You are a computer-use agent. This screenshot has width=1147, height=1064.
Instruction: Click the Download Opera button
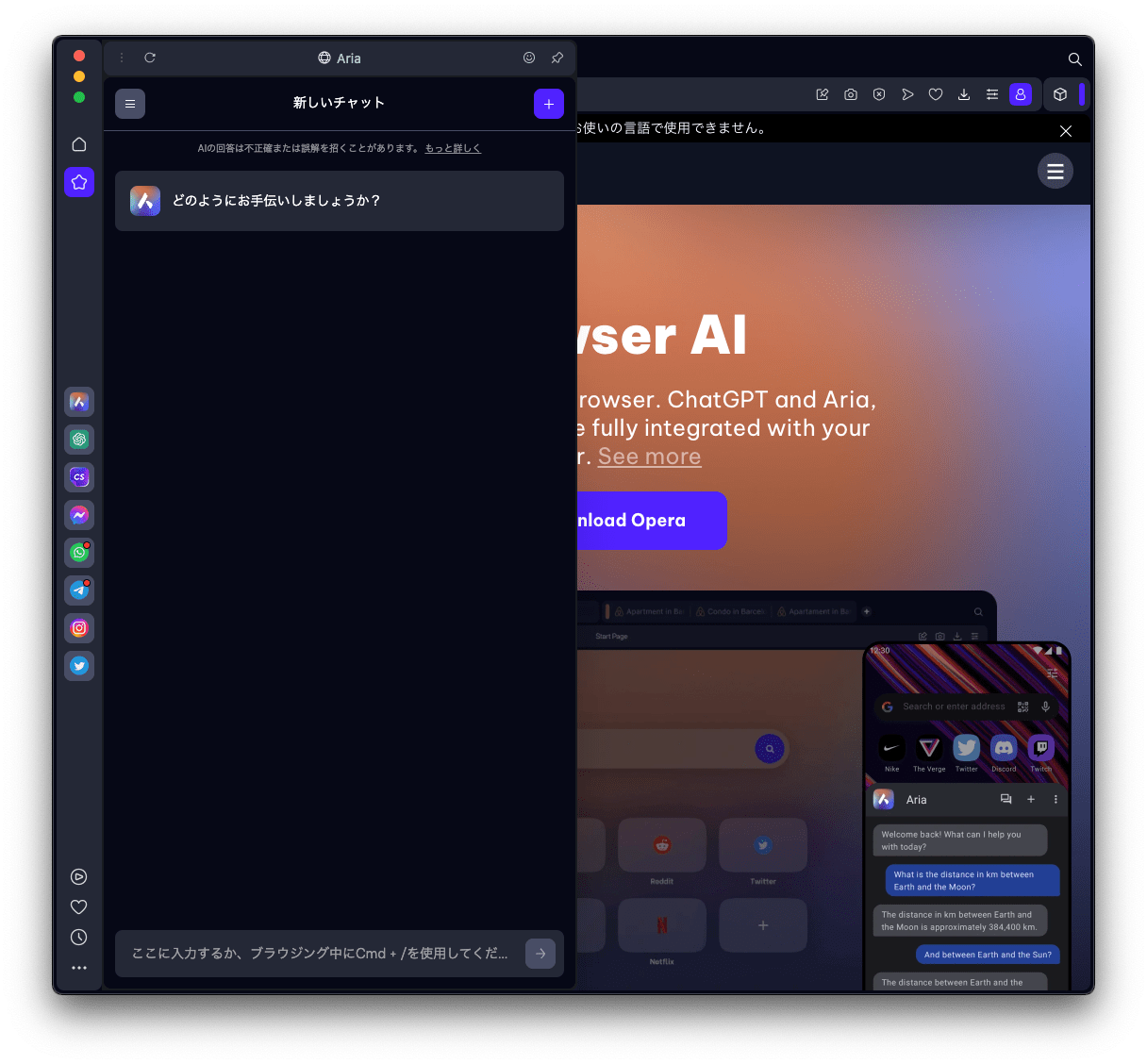pos(652,521)
